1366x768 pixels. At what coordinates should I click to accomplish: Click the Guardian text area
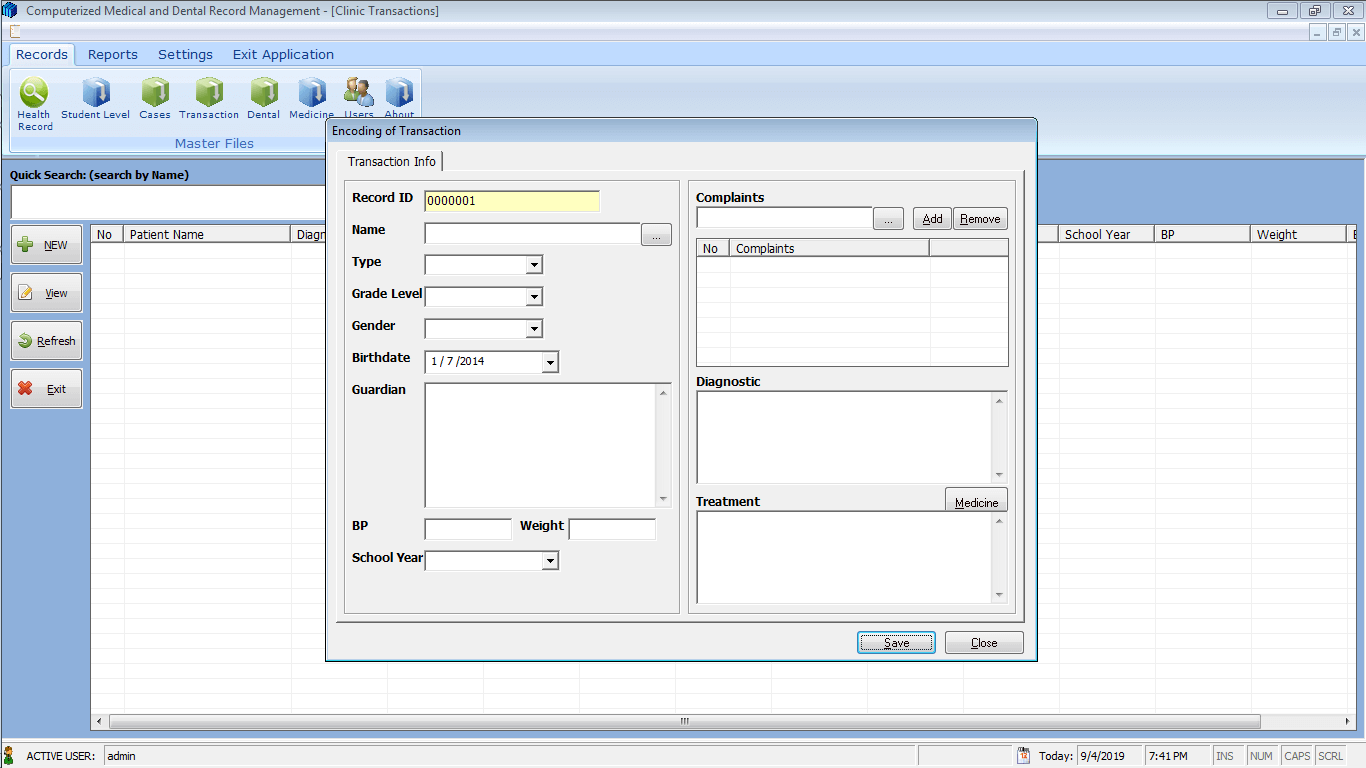[x=548, y=445]
